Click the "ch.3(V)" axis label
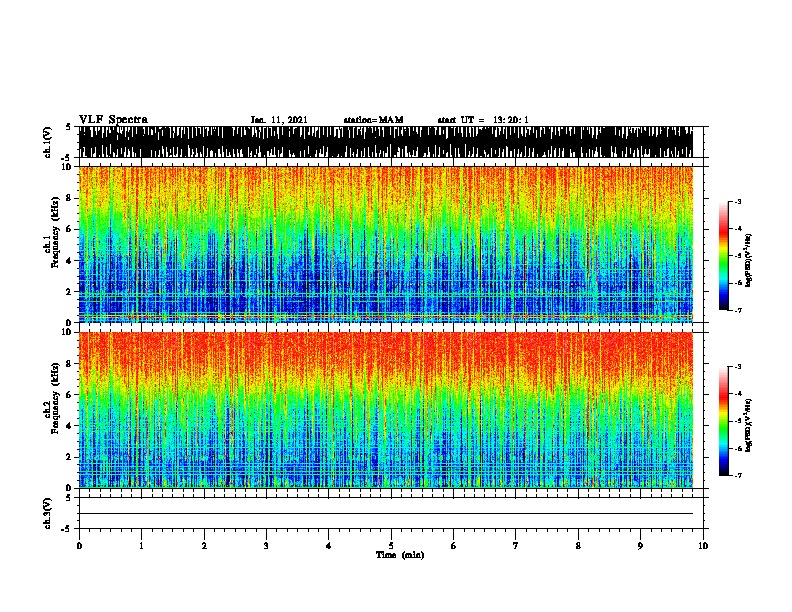Viewport: 792px width, 612px height. (47, 513)
